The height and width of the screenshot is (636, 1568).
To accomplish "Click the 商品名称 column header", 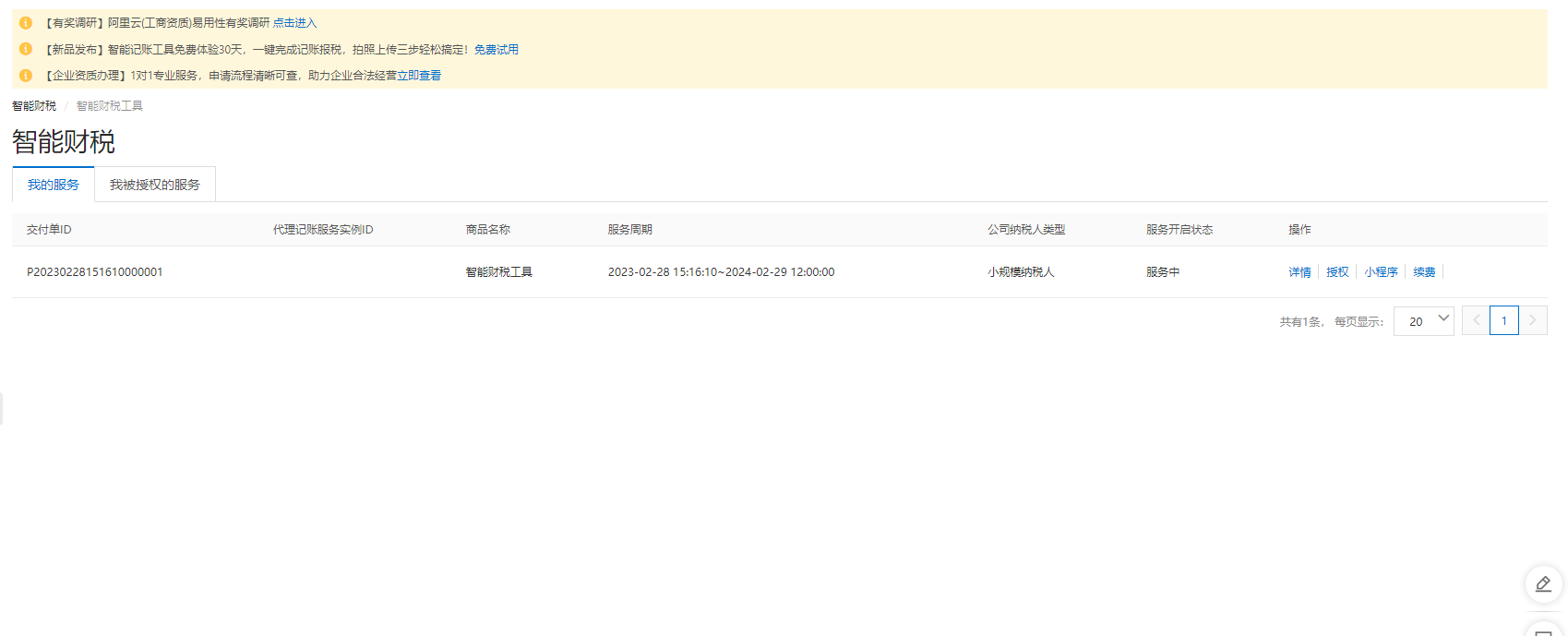I will (488, 230).
